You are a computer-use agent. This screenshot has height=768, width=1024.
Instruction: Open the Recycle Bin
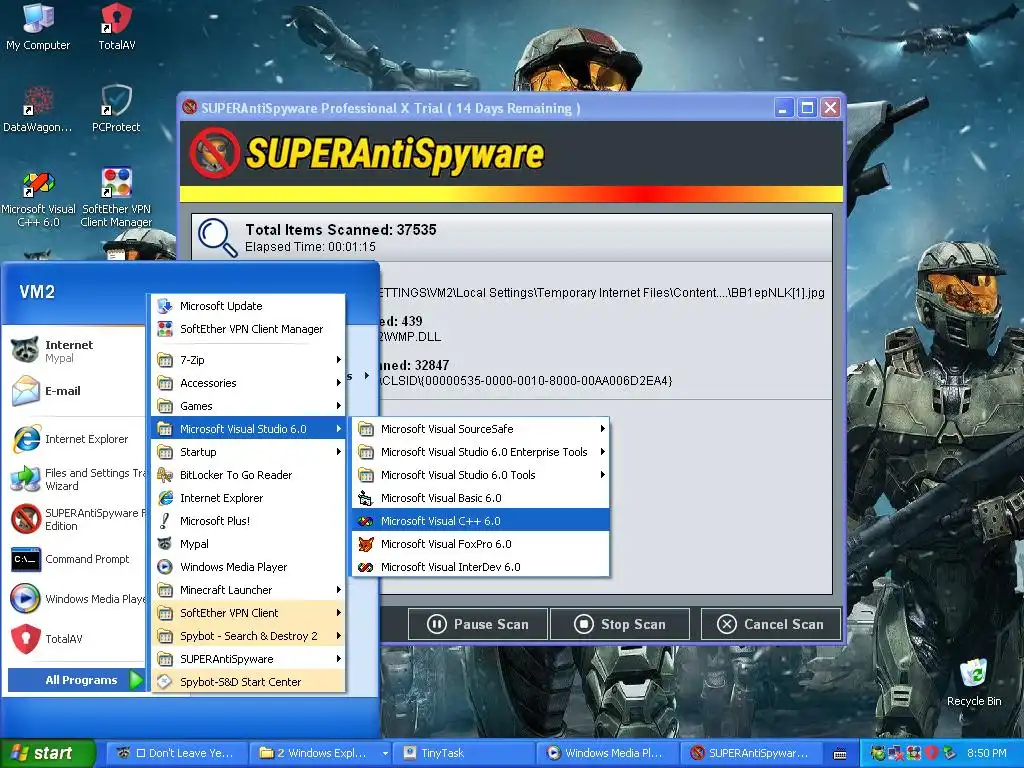click(x=974, y=682)
